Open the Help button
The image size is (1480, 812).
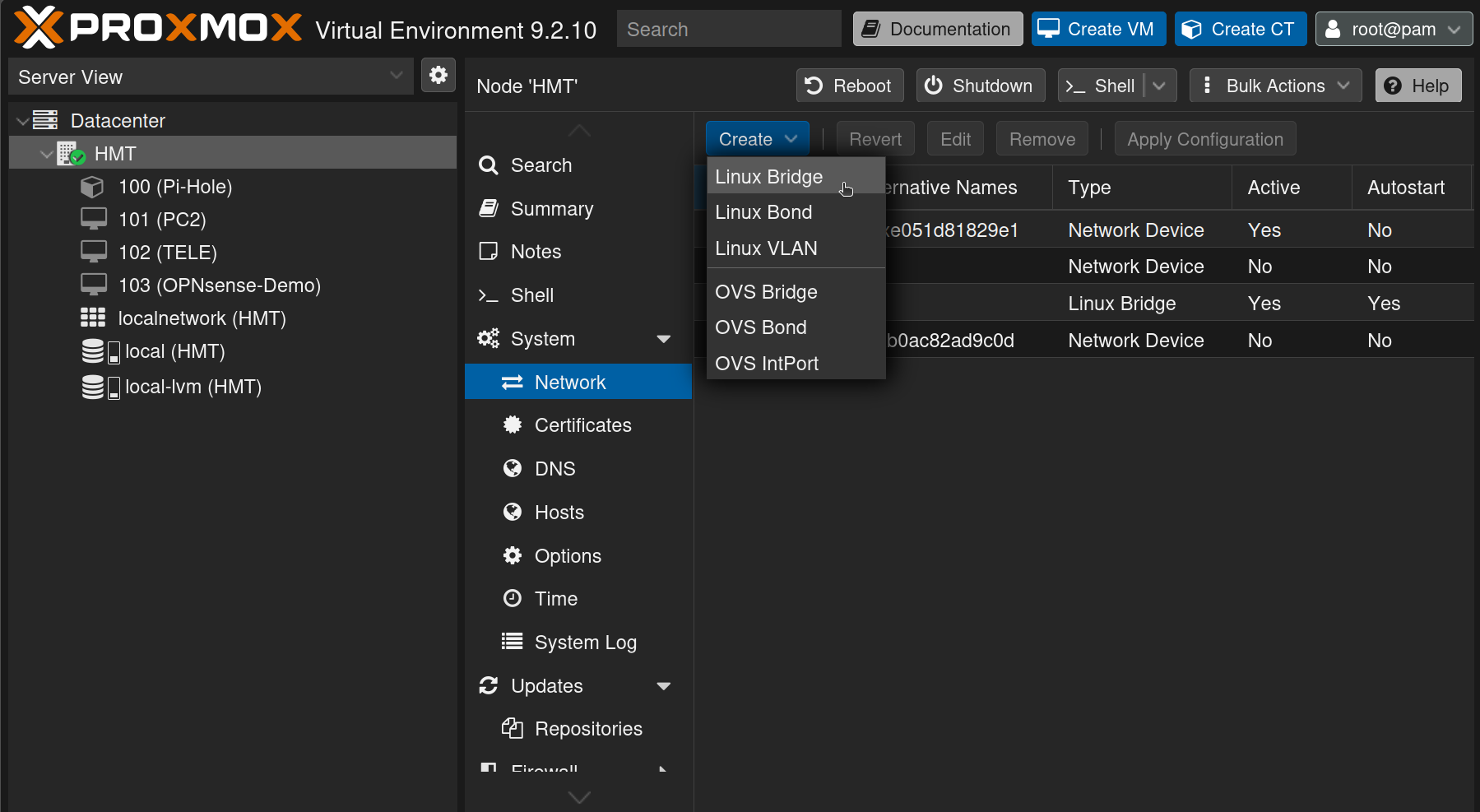1418,86
